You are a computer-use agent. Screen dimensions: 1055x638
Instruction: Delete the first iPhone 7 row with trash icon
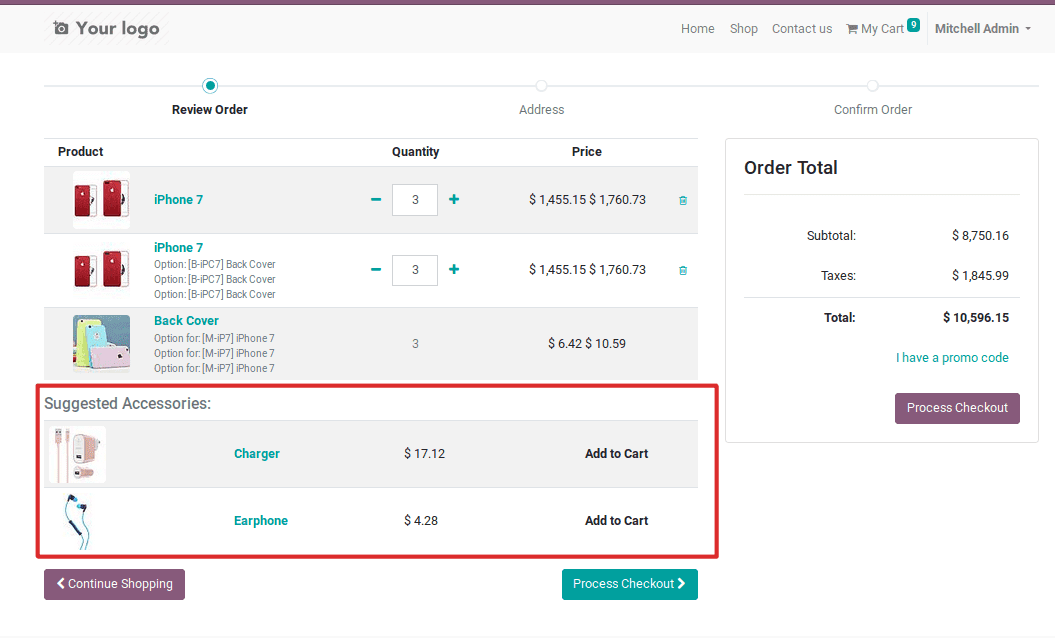tap(683, 201)
